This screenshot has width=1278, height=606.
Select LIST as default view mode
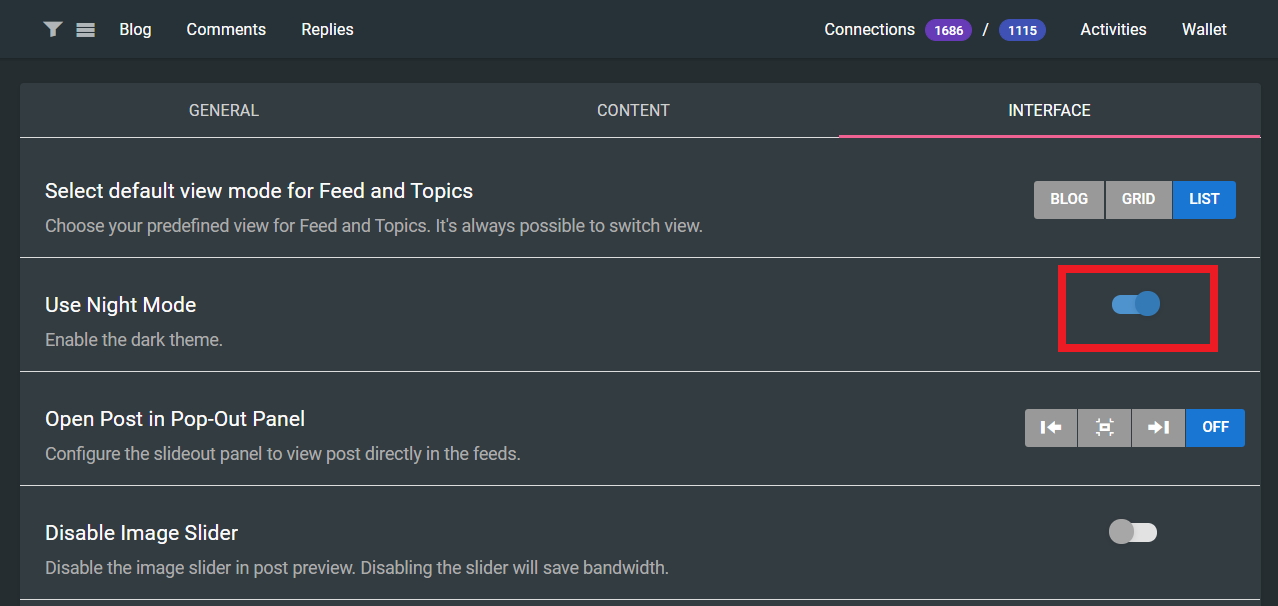tap(1204, 199)
